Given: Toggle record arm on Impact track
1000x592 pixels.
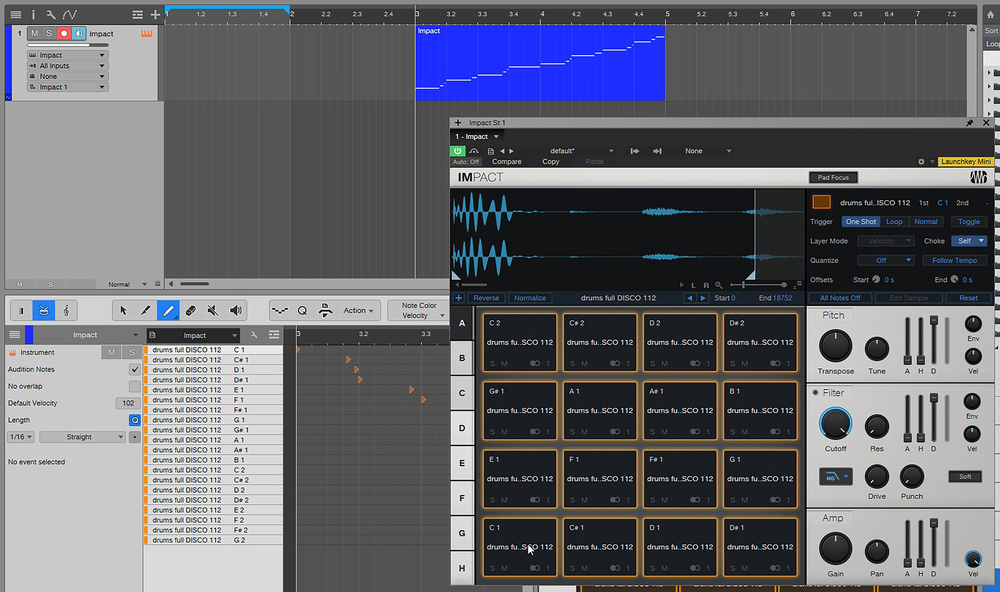Looking at the screenshot, I should (63, 34).
